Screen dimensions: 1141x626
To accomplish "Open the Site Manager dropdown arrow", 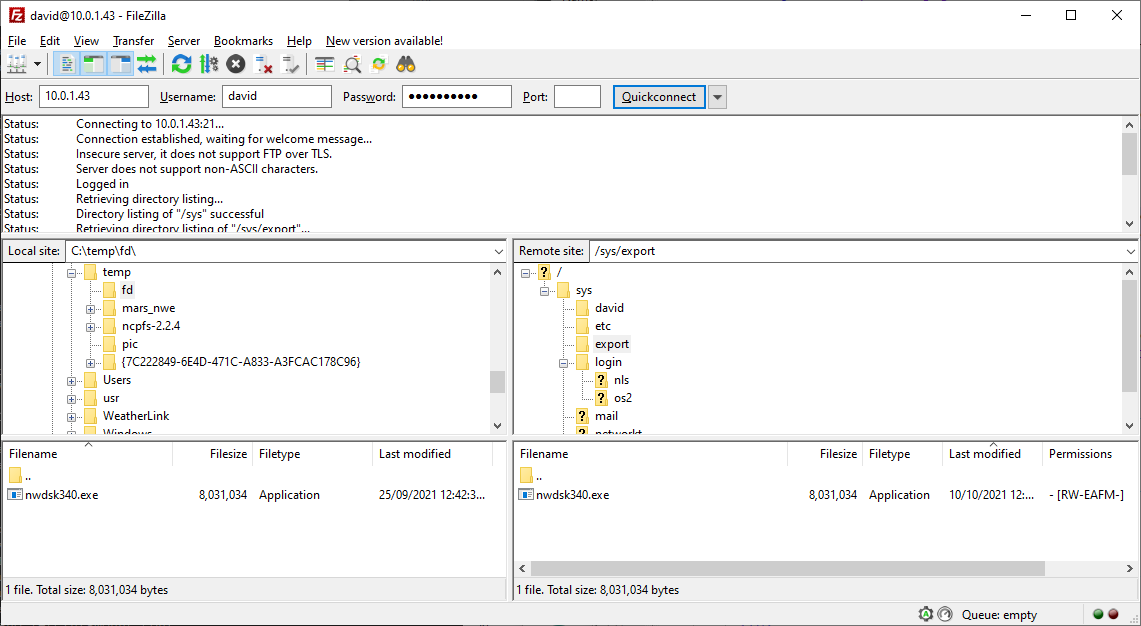I will [x=37, y=65].
